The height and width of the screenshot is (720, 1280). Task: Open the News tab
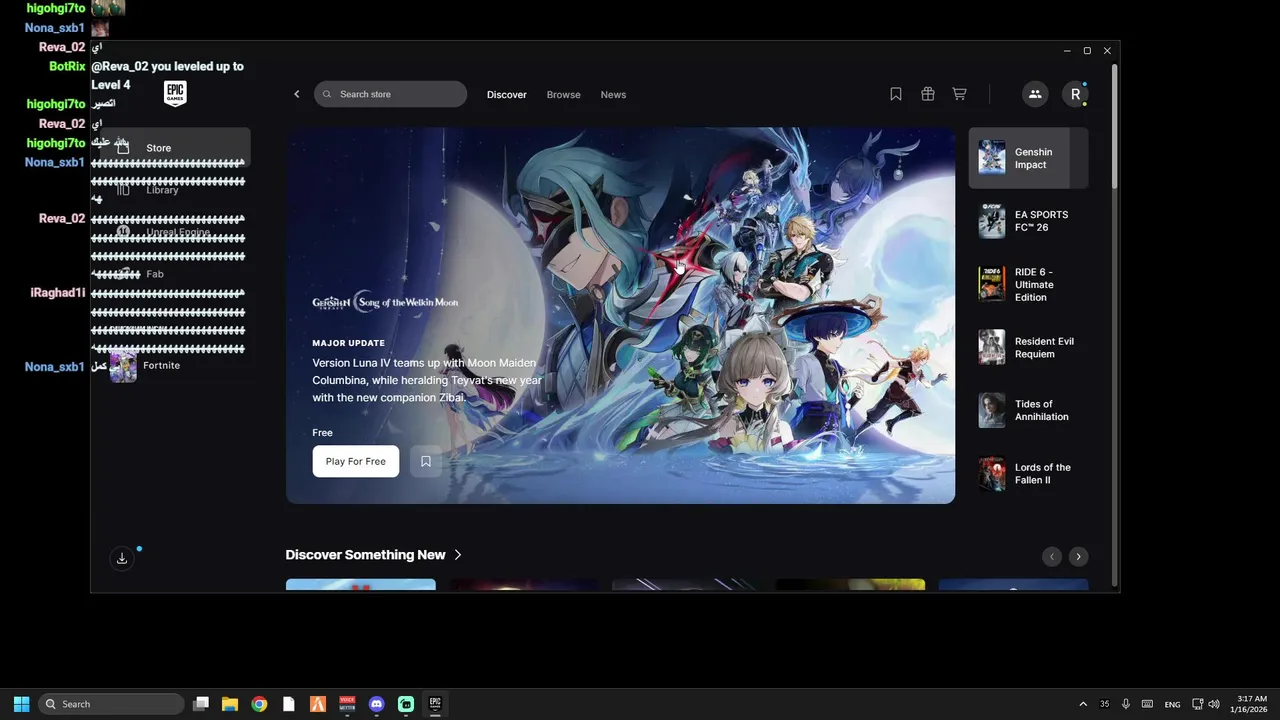coord(613,94)
